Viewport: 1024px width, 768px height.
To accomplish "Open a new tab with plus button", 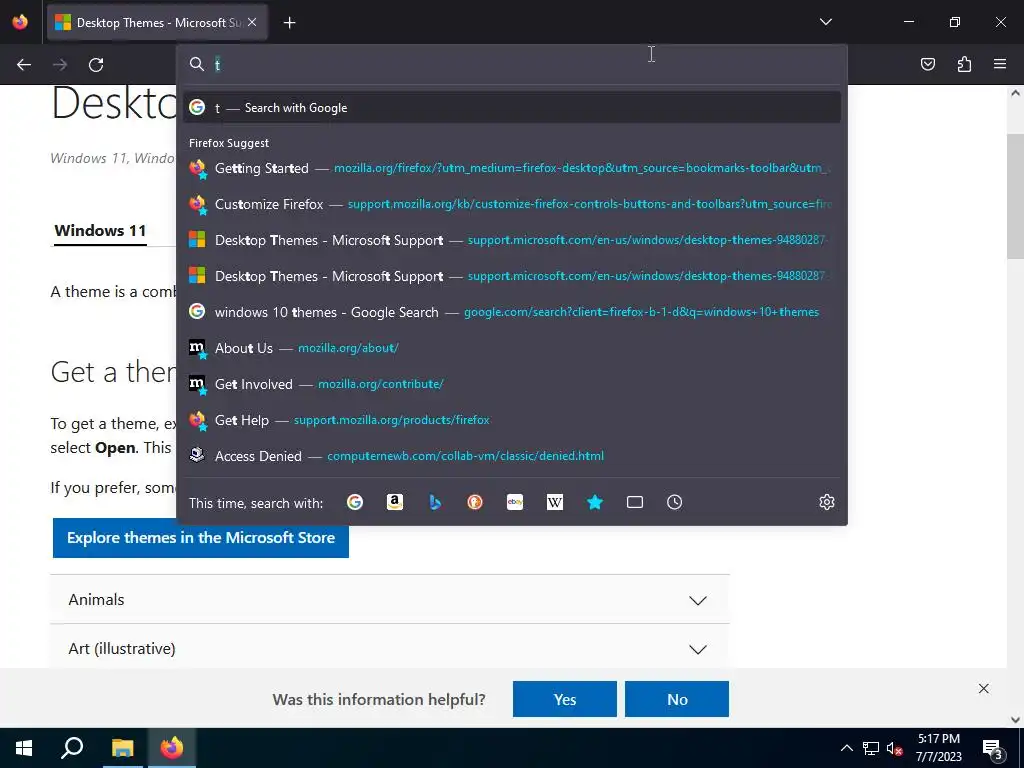I will tap(289, 23).
